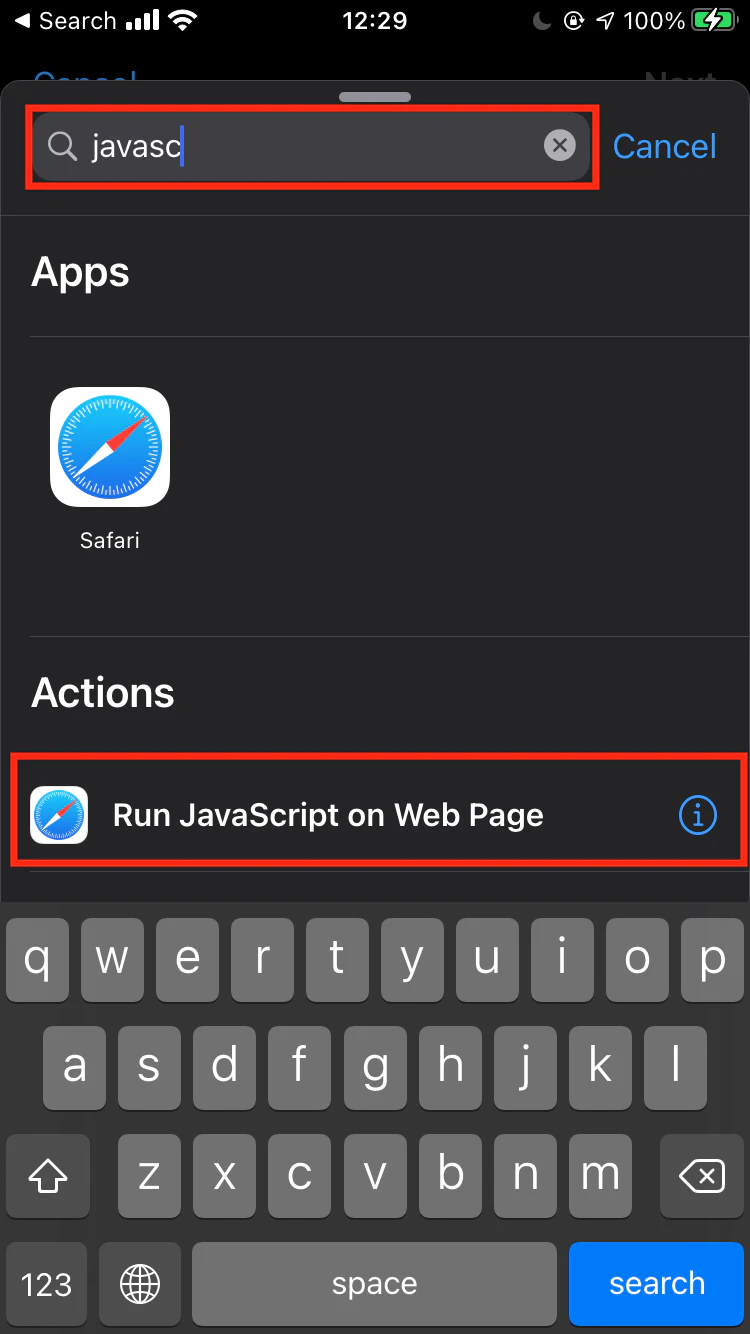Tap the letter r key

pos(262,959)
